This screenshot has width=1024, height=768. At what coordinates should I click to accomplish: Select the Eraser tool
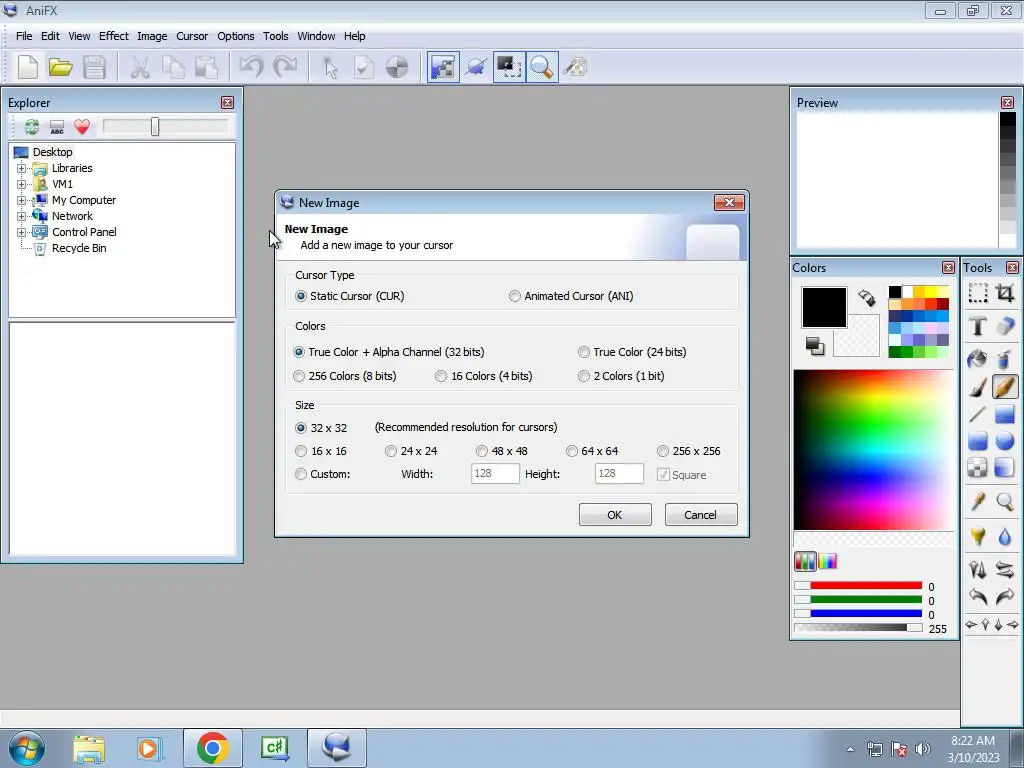[x=1005, y=325]
